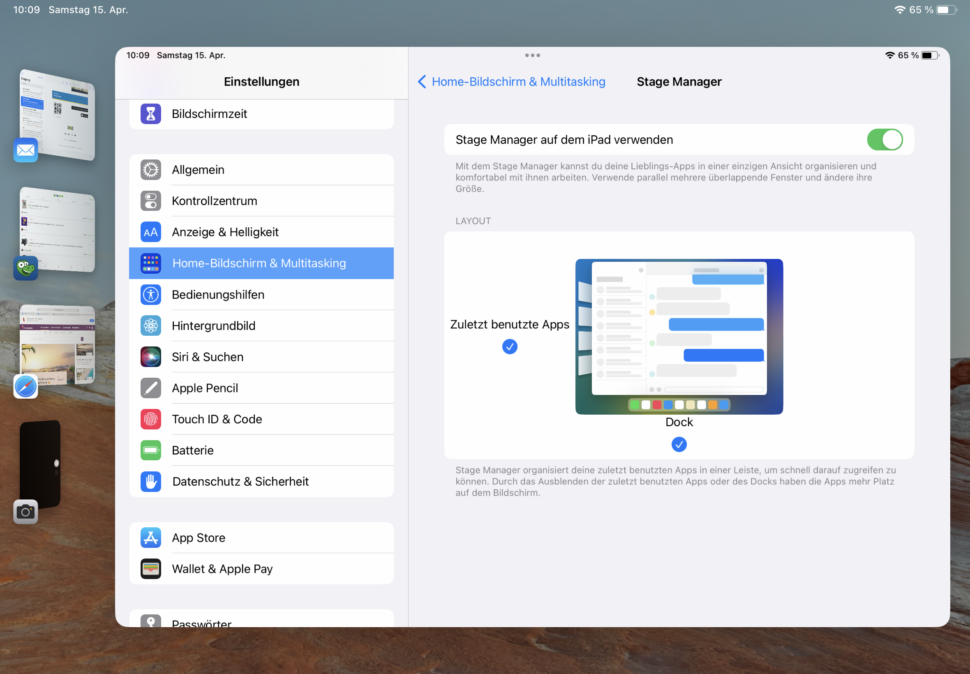
Task: Open the Bildschirmzeit hourglass icon
Action: pos(150,114)
